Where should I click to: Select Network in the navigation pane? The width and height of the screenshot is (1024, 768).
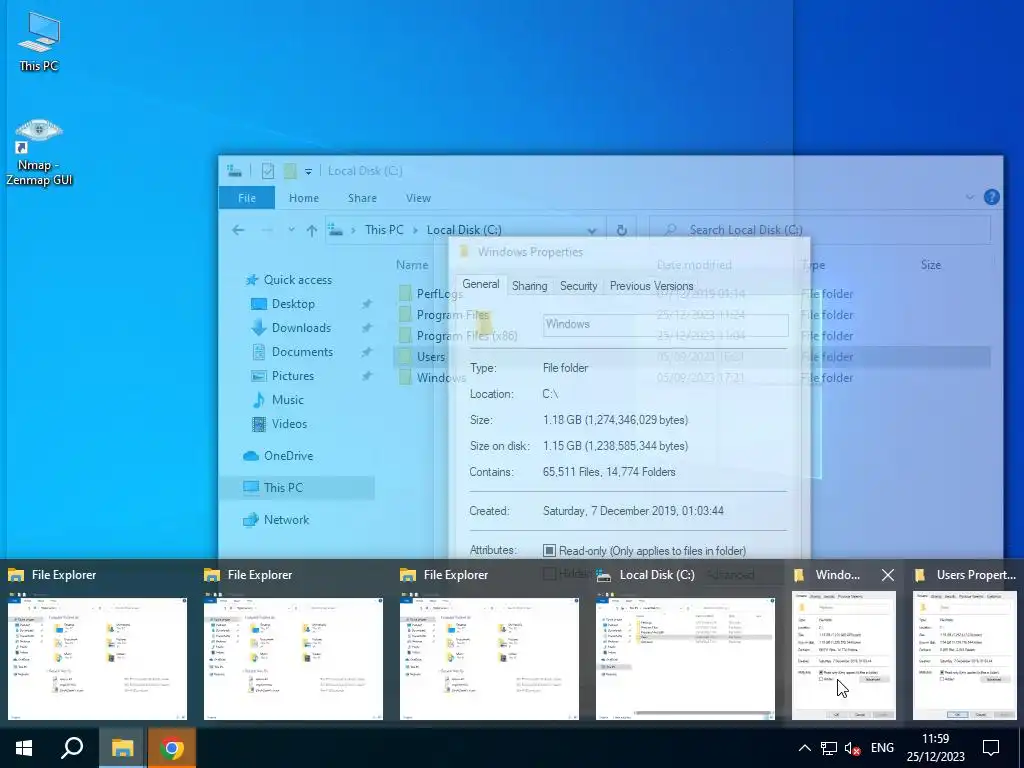(x=286, y=520)
